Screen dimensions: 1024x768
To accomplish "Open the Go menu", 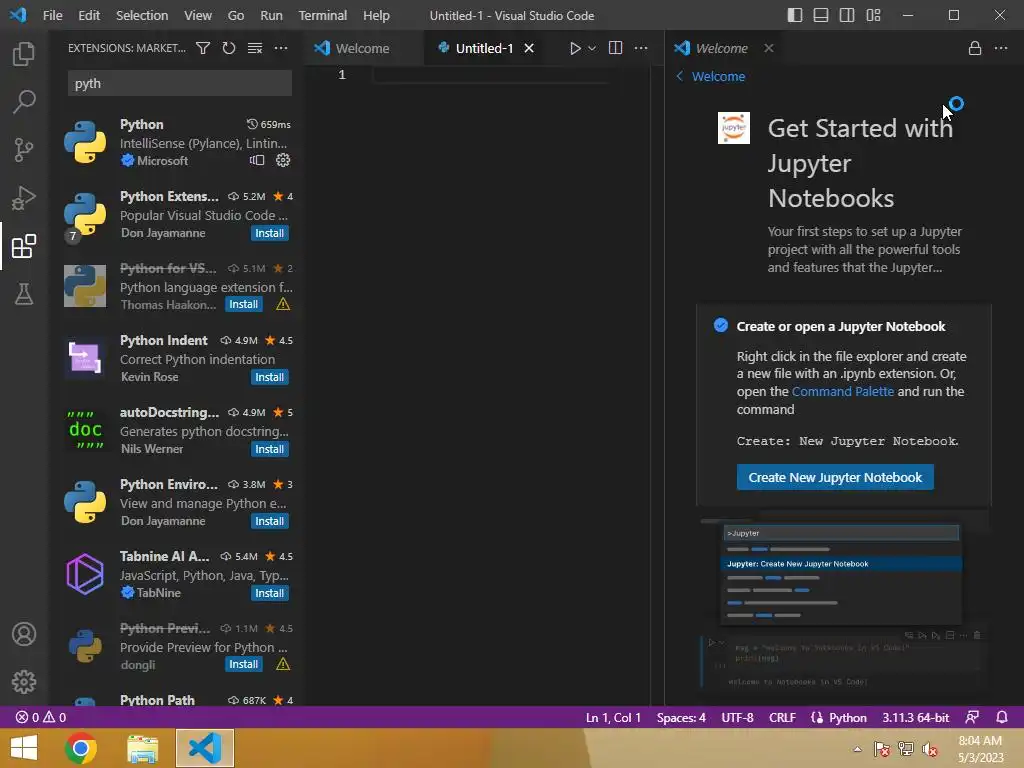I will [236, 15].
